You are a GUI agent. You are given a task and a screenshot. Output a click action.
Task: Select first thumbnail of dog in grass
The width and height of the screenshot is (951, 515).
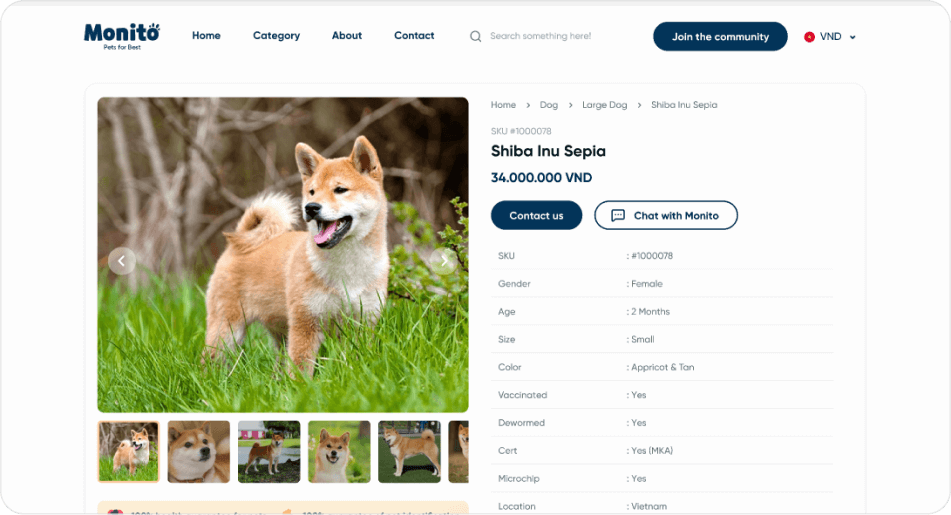coord(129,452)
